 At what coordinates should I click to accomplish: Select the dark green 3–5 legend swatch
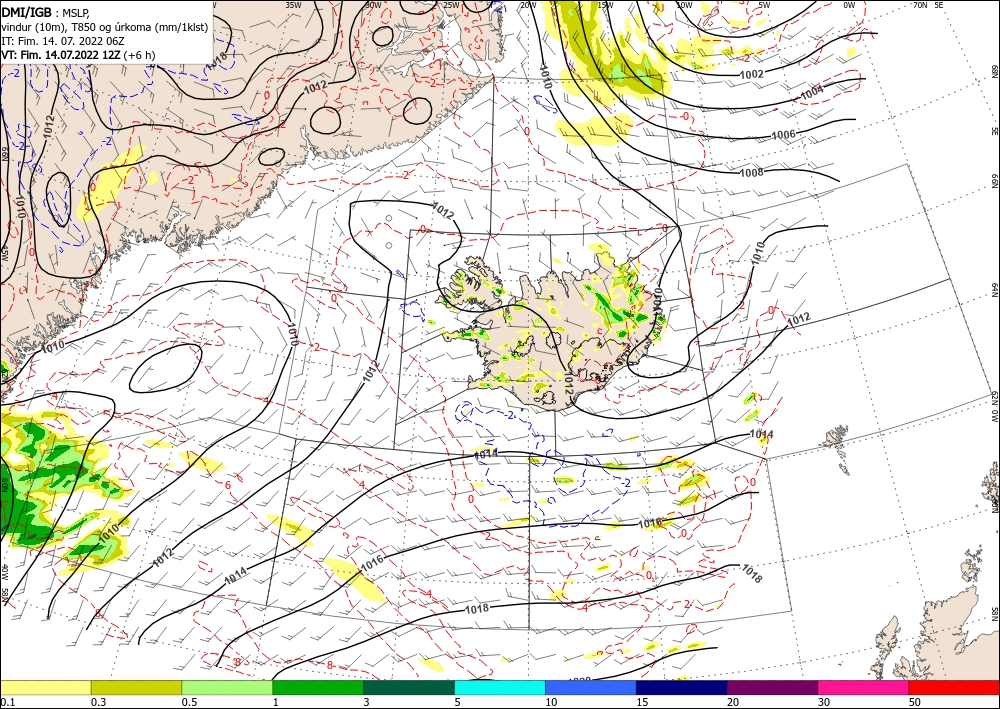[x=409, y=687]
